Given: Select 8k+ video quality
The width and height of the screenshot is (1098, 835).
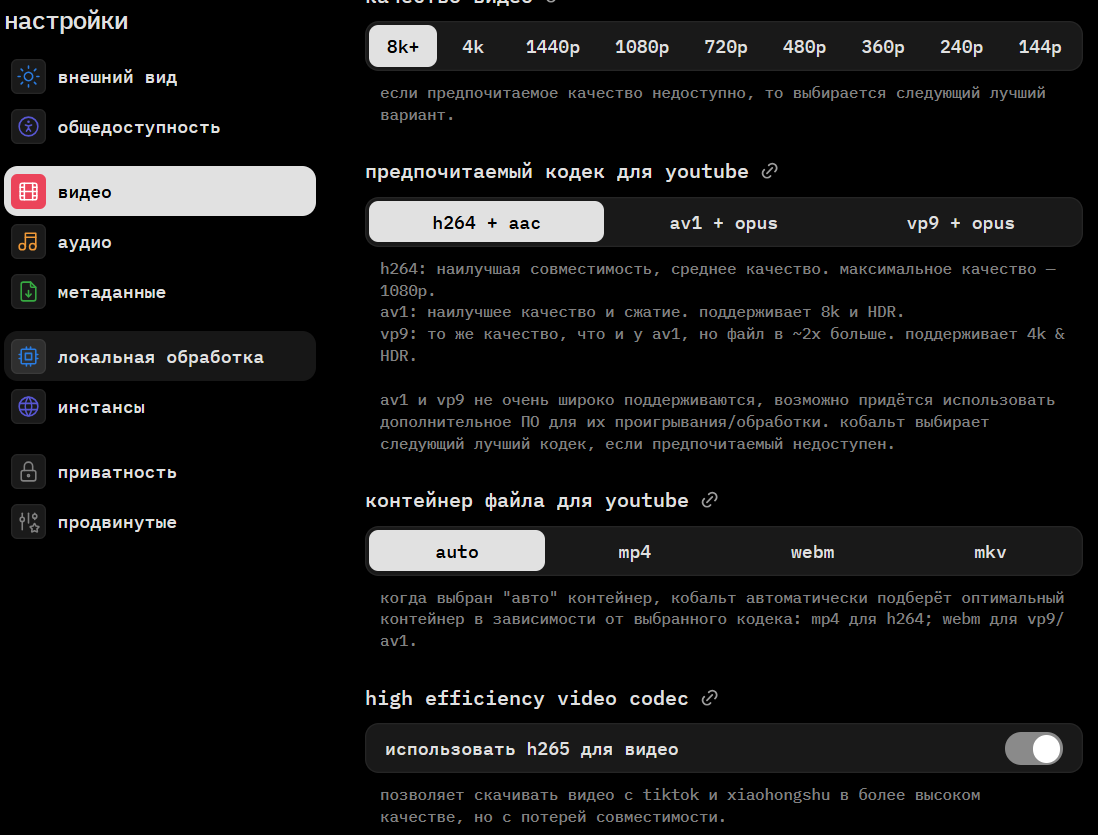Looking at the screenshot, I should point(403,46).
